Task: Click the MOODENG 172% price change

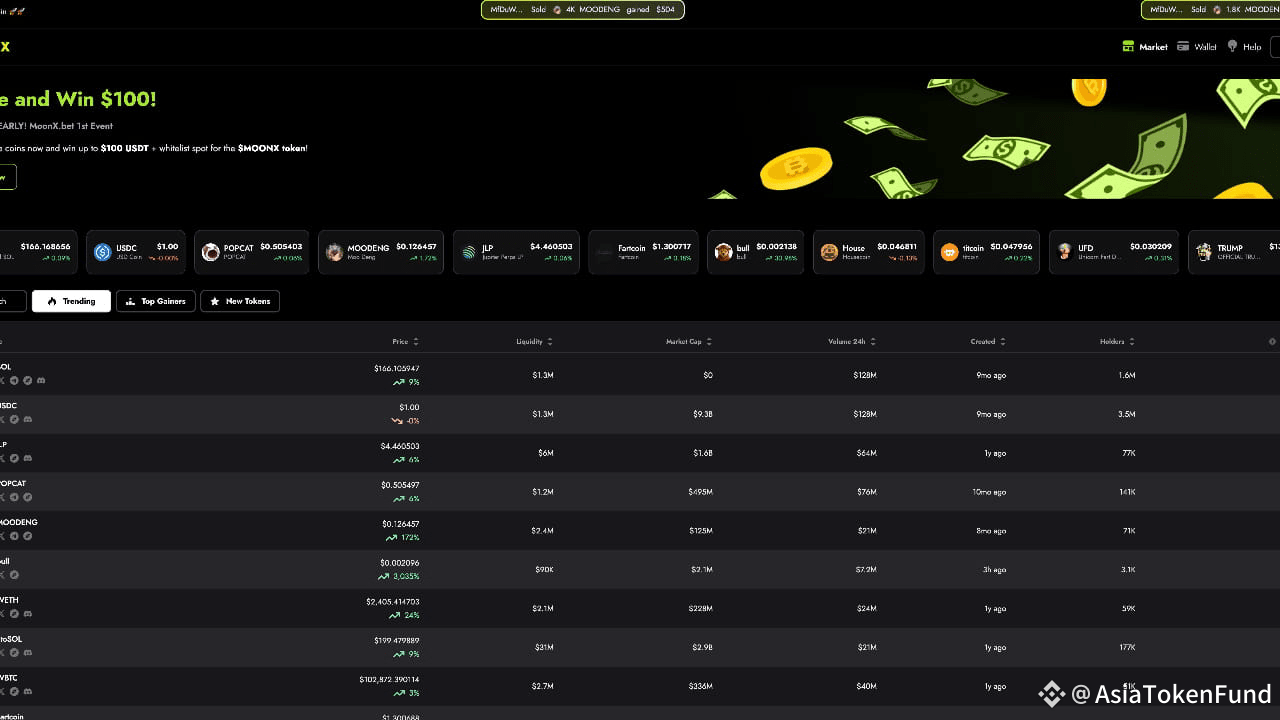Action: (403, 538)
